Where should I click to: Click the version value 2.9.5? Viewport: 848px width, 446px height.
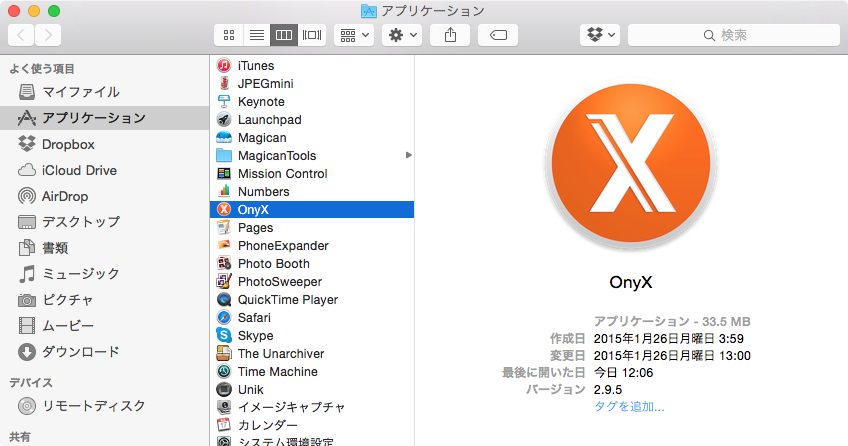608,389
